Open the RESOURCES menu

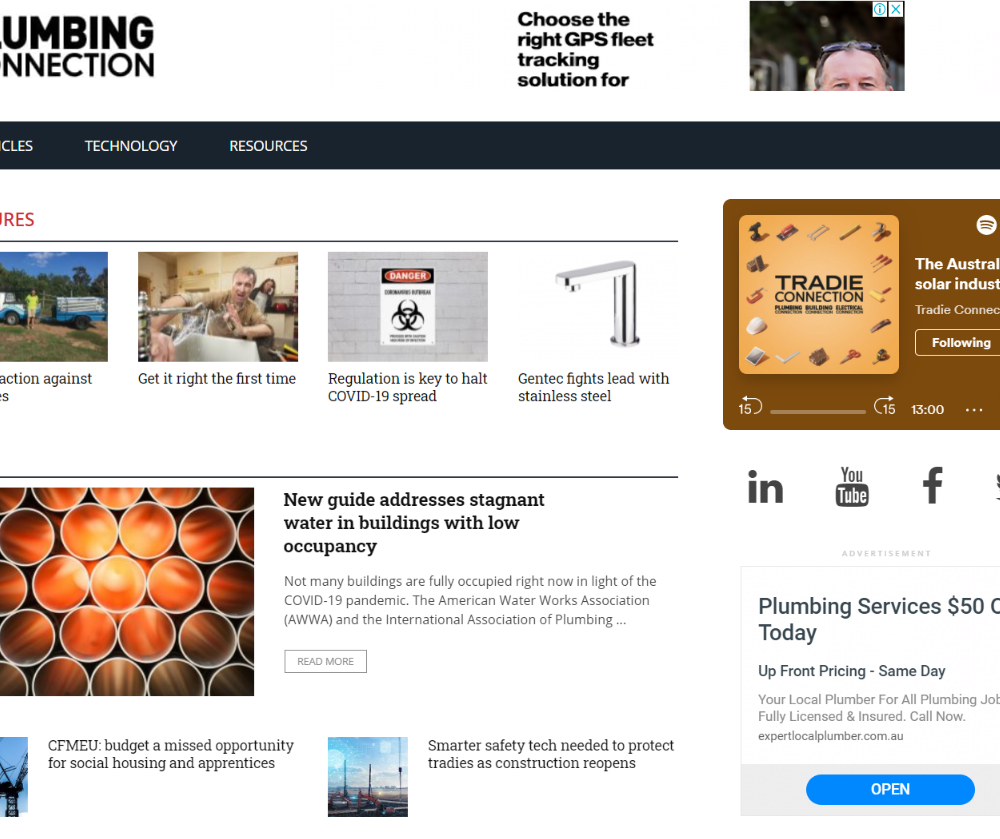268,146
